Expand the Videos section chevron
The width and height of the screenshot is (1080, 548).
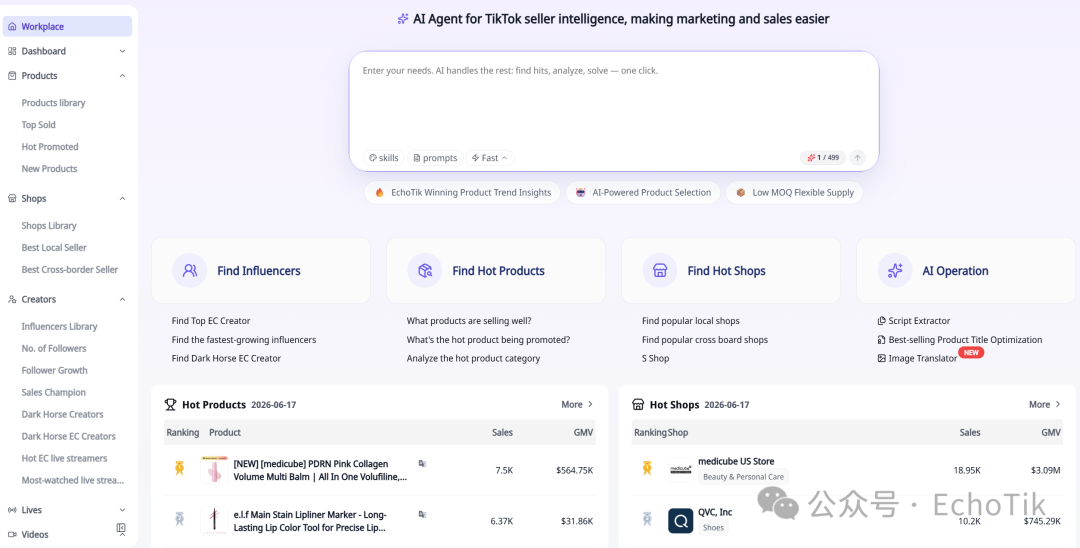pos(123,534)
